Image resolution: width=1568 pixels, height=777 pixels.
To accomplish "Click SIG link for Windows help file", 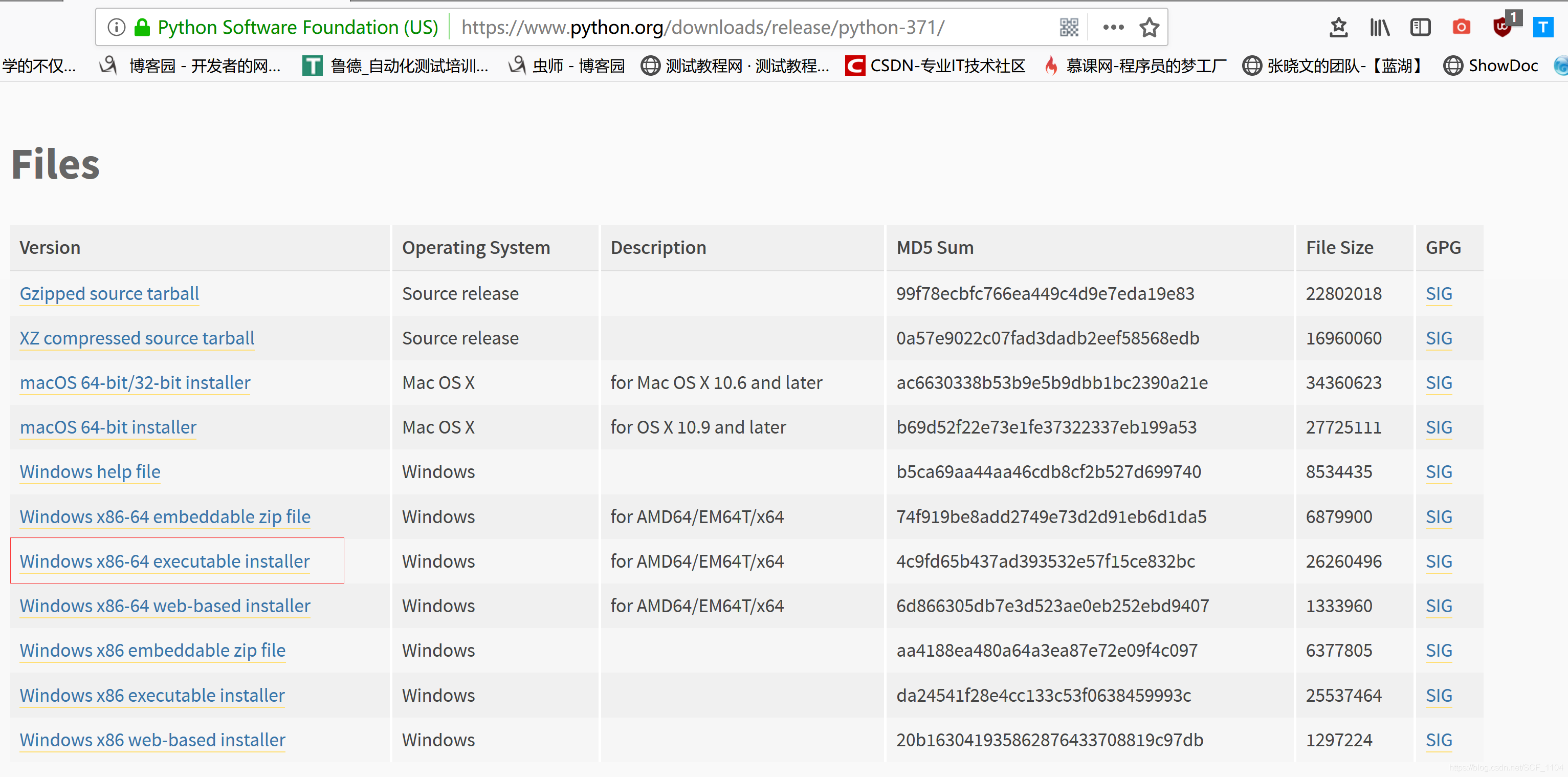I will point(1439,472).
